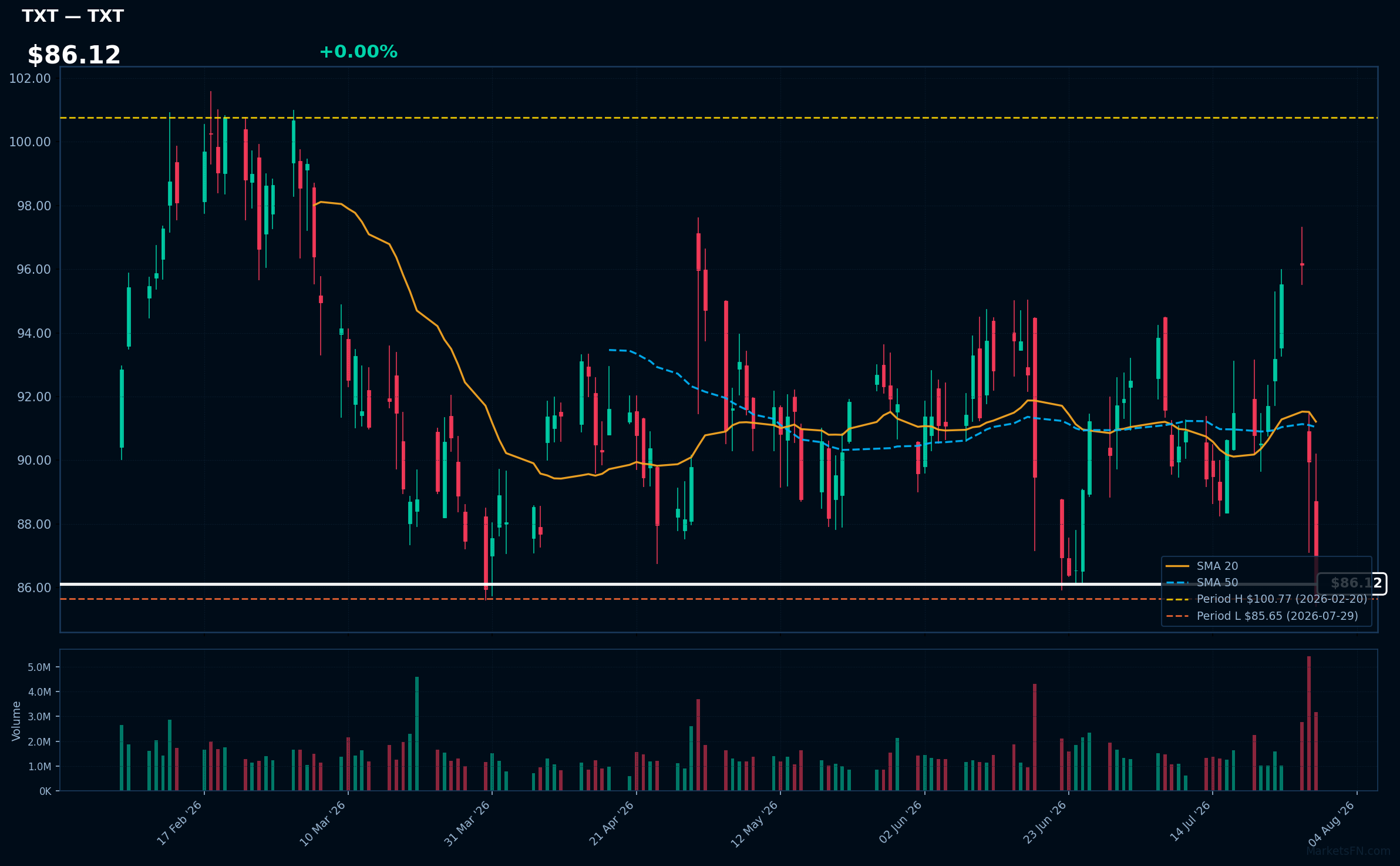This screenshot has width=1400, height=866.
Task: Click the 14 Jul '26 date label
Action: click(1190, 821)
